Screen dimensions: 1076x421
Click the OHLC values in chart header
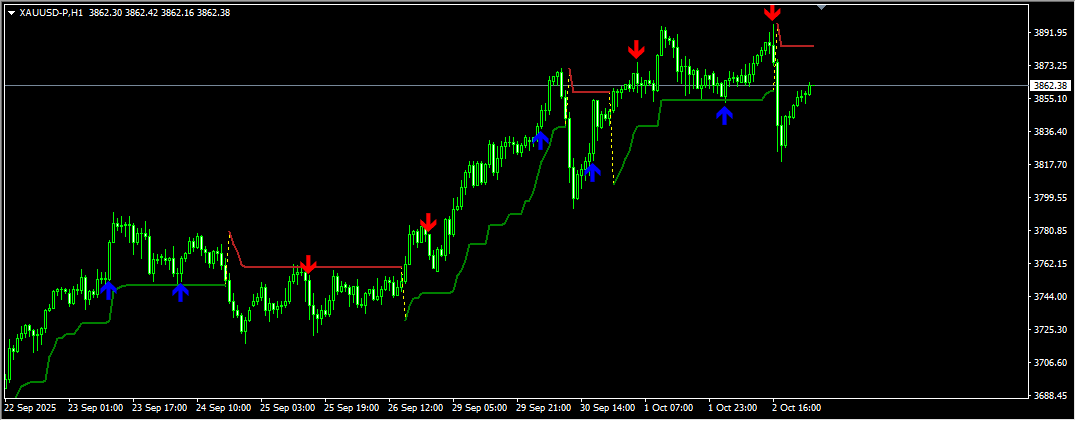click(x=159, y=13)
